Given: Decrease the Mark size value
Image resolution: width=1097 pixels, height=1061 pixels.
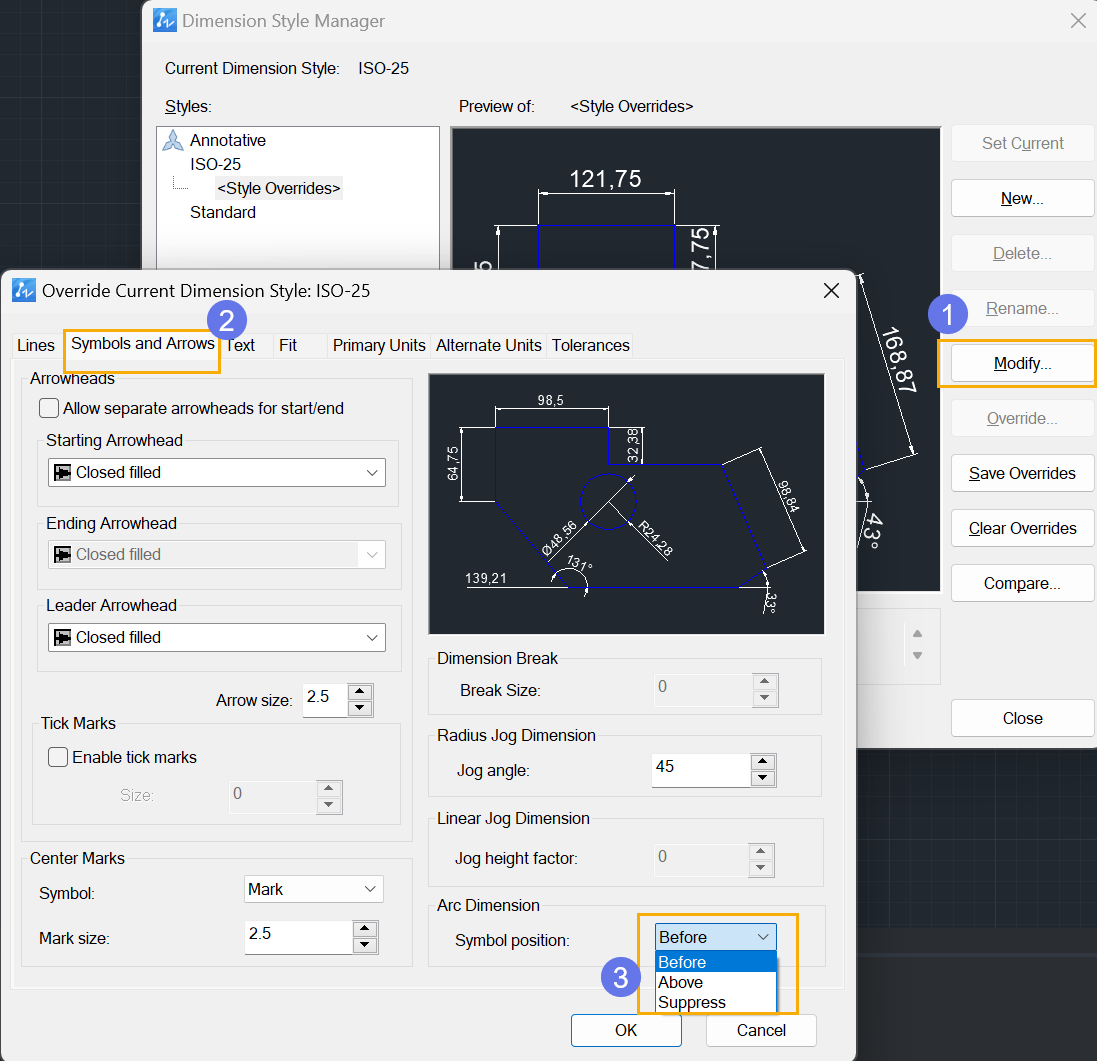Looking at the screenshot, I should (365, 945).
